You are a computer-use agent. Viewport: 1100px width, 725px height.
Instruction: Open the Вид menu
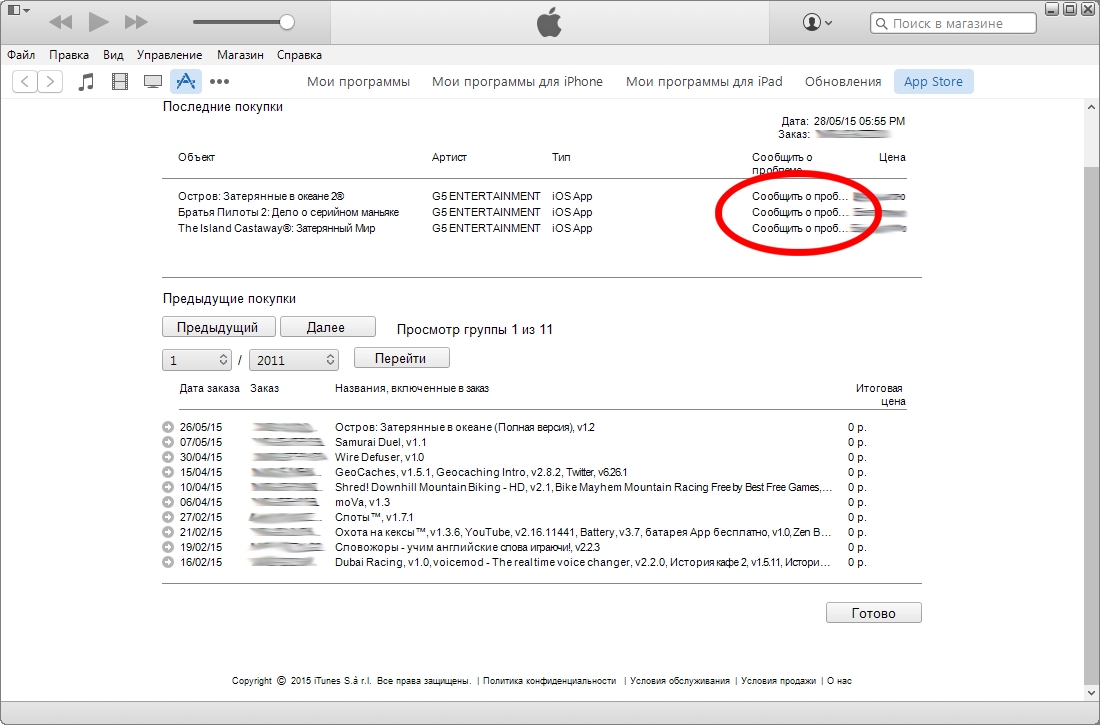click(x=113, y=55)
